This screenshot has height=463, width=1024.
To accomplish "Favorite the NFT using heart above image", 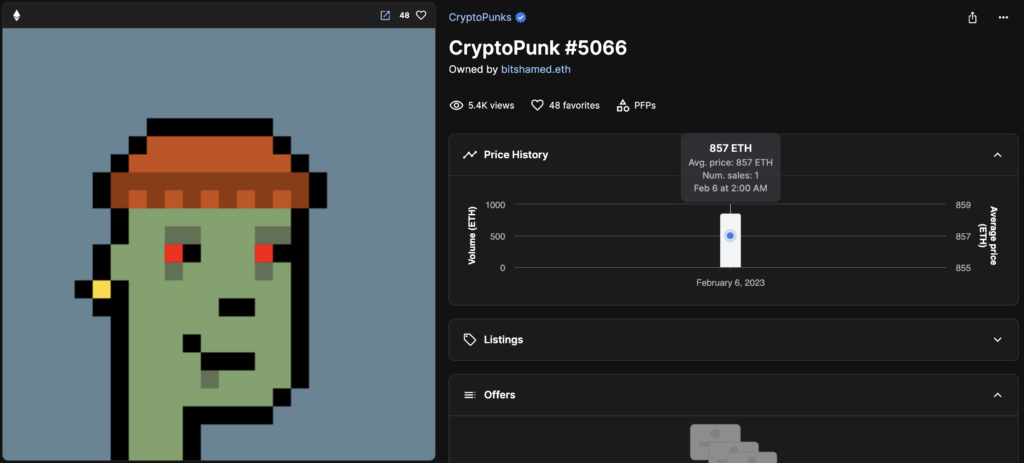I will click(x=421, y=15).
